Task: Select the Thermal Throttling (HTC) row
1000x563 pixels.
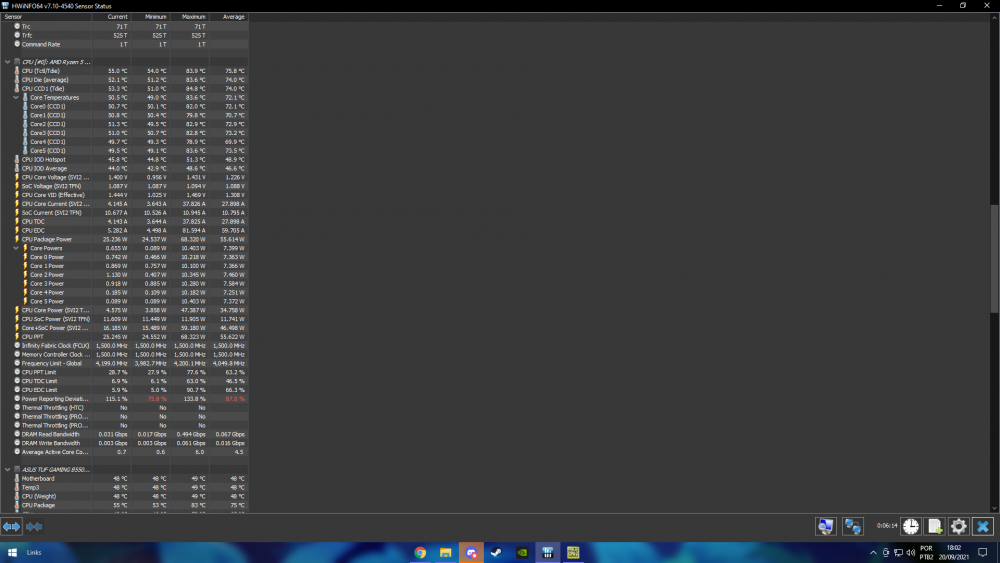Action: [x=53, y=407]
